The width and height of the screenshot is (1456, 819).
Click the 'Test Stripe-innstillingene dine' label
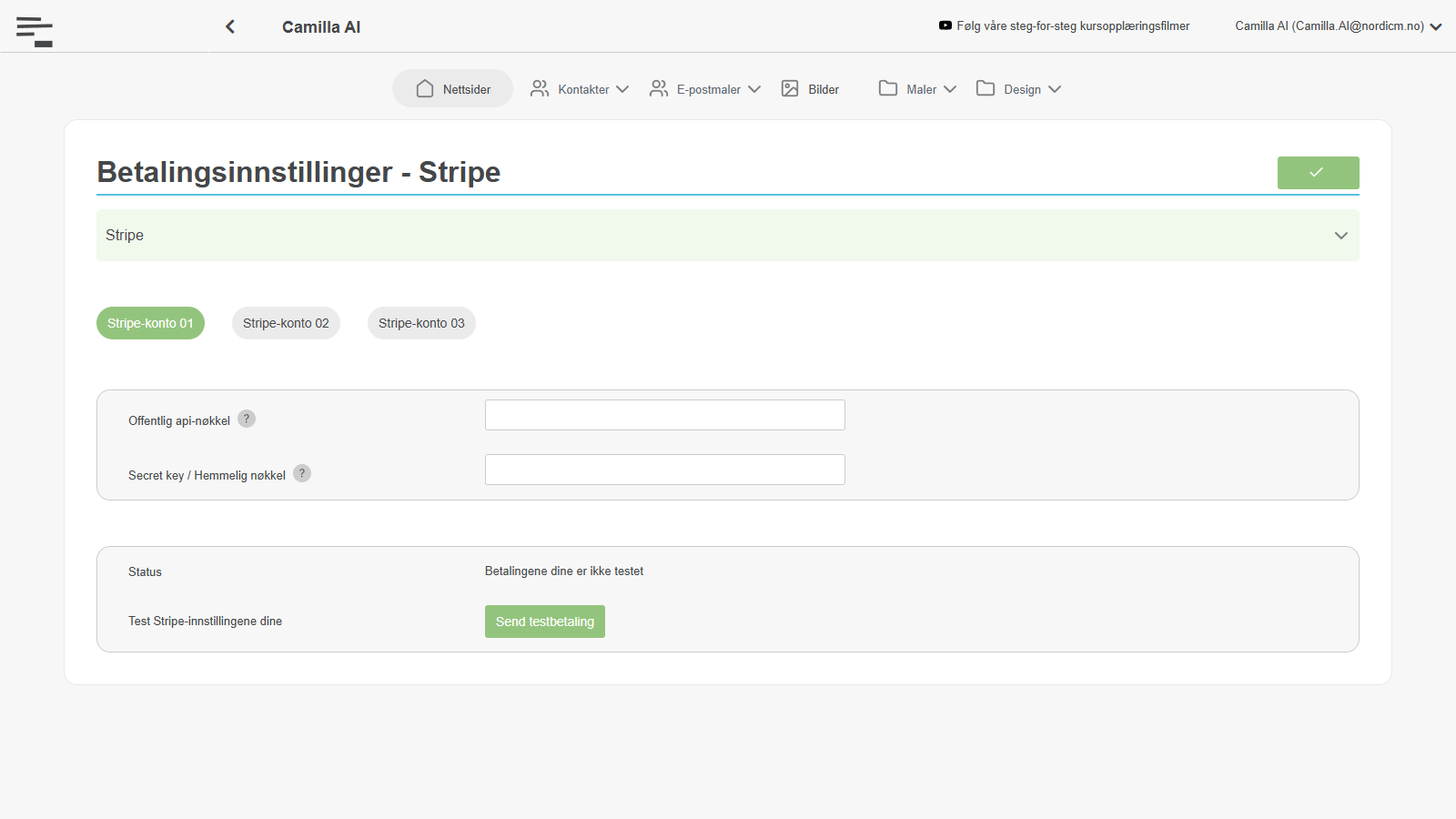click(205, 622)
